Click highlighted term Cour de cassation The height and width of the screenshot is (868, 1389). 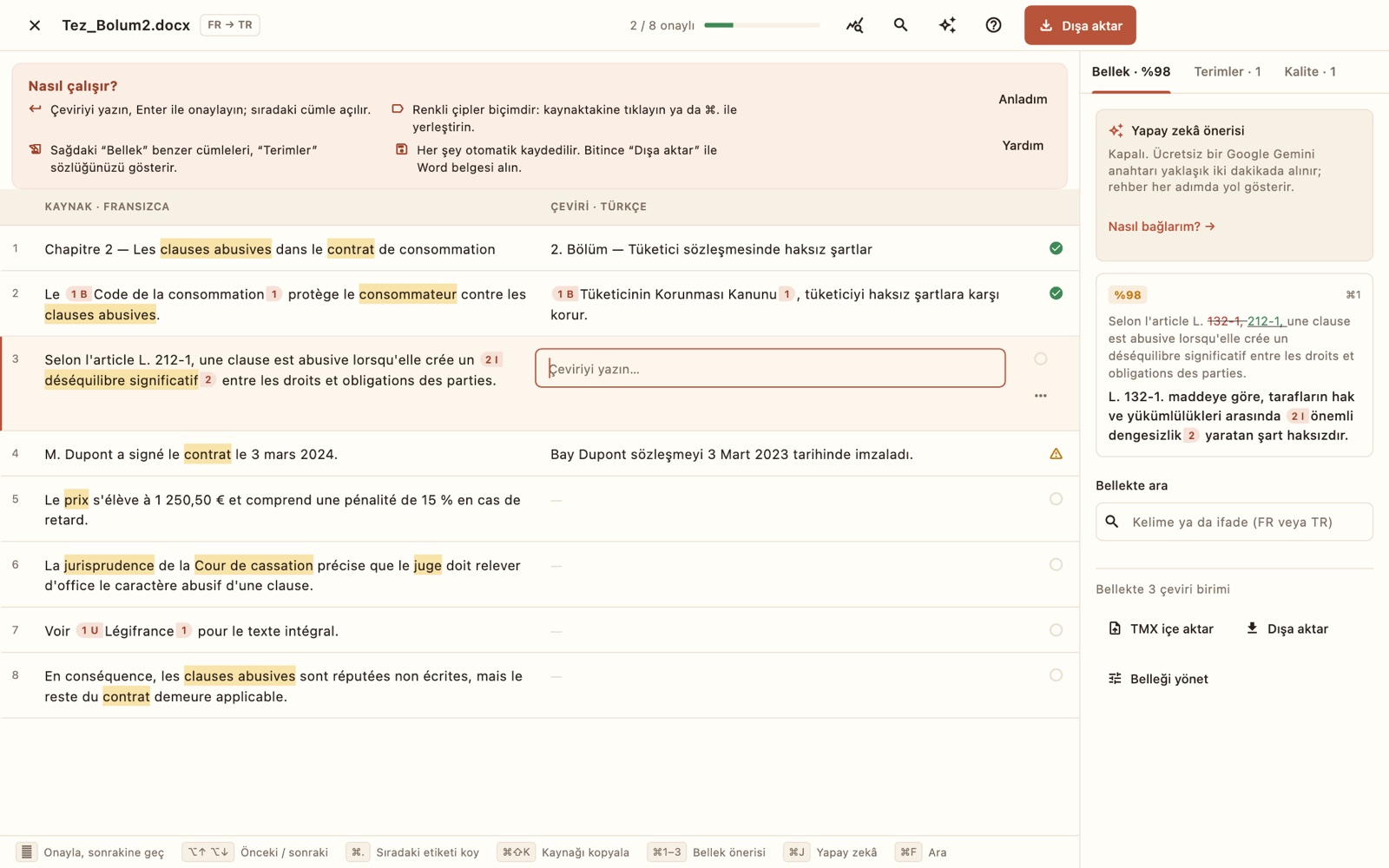click(x=253, y=565)
